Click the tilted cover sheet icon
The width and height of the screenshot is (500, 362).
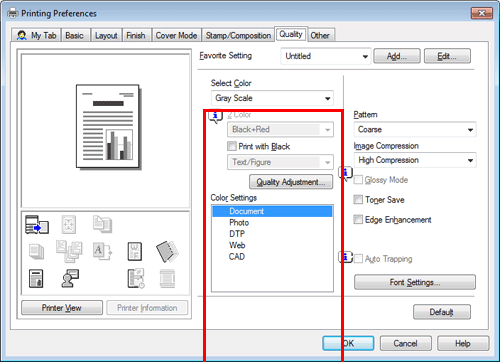167,251
